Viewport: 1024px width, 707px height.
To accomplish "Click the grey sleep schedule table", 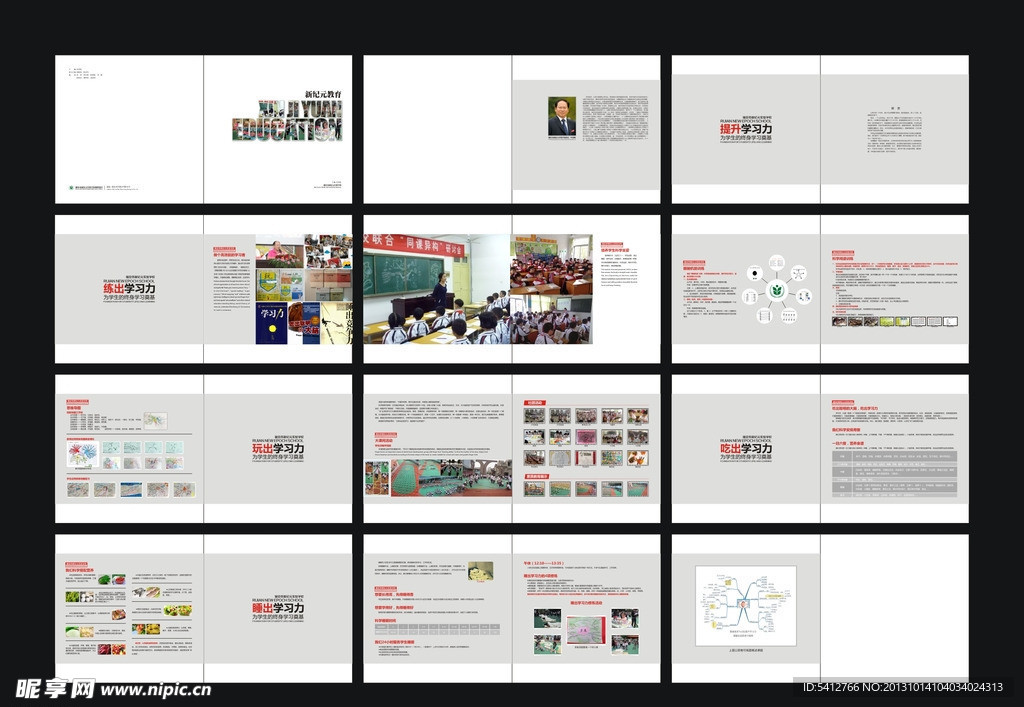I will [x=438, y=629].
